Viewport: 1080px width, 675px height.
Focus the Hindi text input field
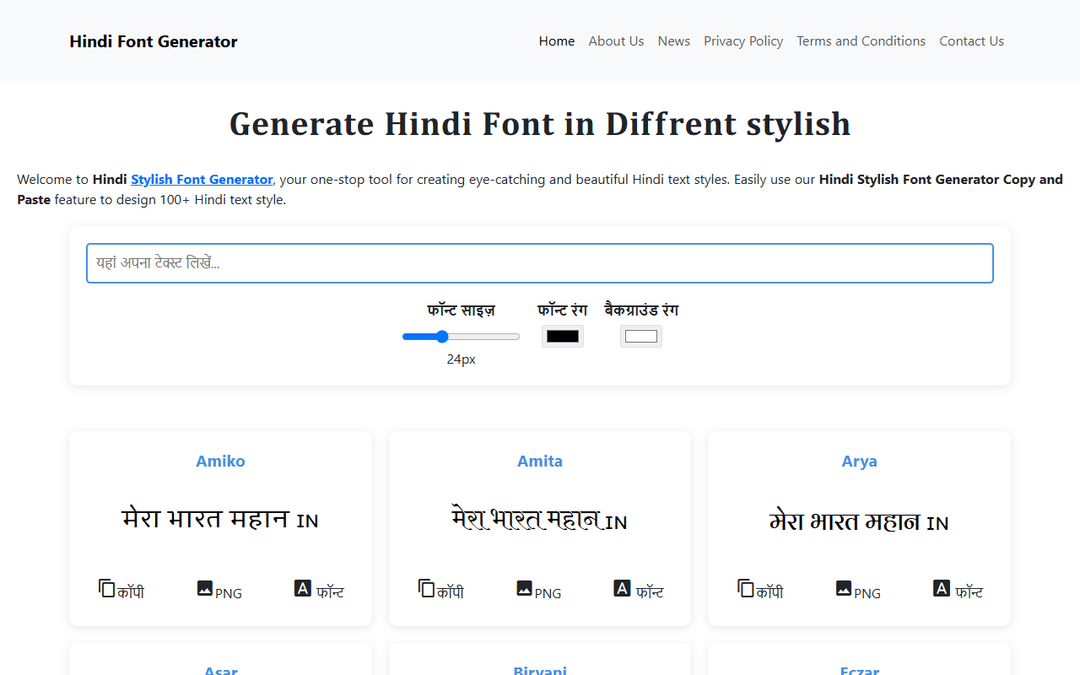tap(540, 263)
